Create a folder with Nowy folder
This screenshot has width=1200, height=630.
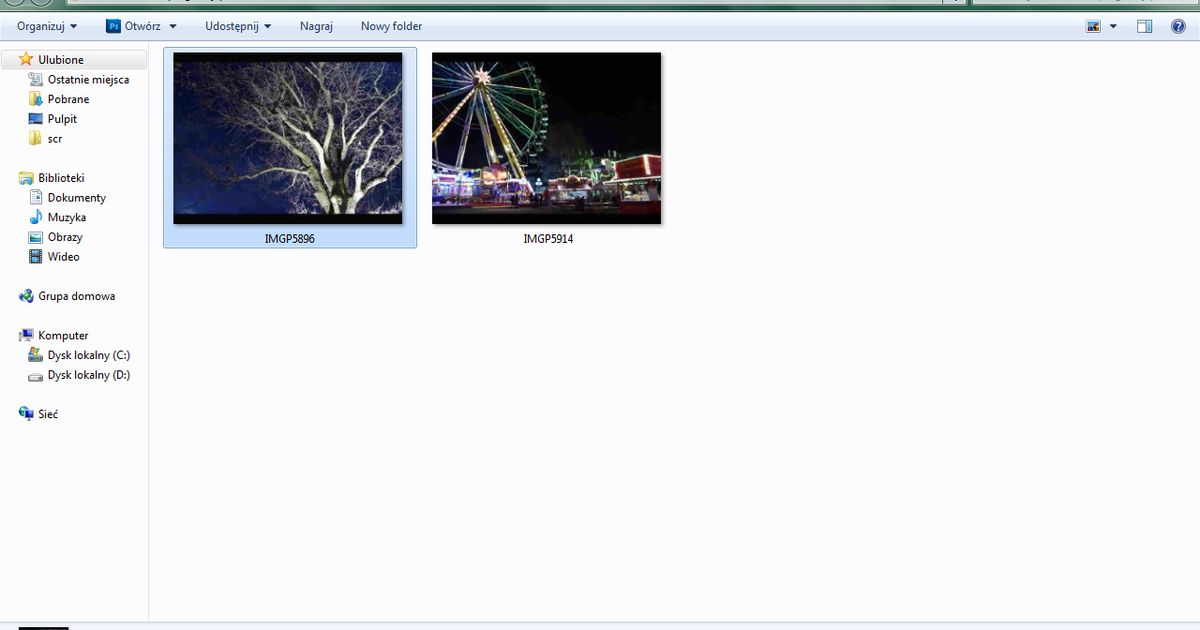pos(390,26)
